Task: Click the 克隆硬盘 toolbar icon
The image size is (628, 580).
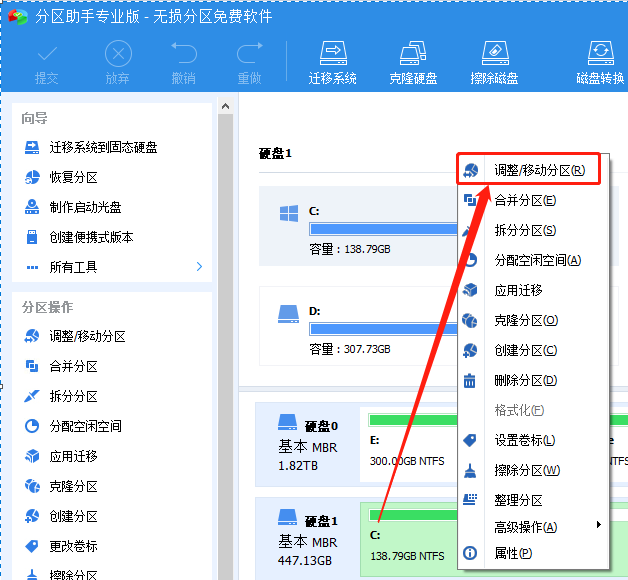Action: coord(413,62)
